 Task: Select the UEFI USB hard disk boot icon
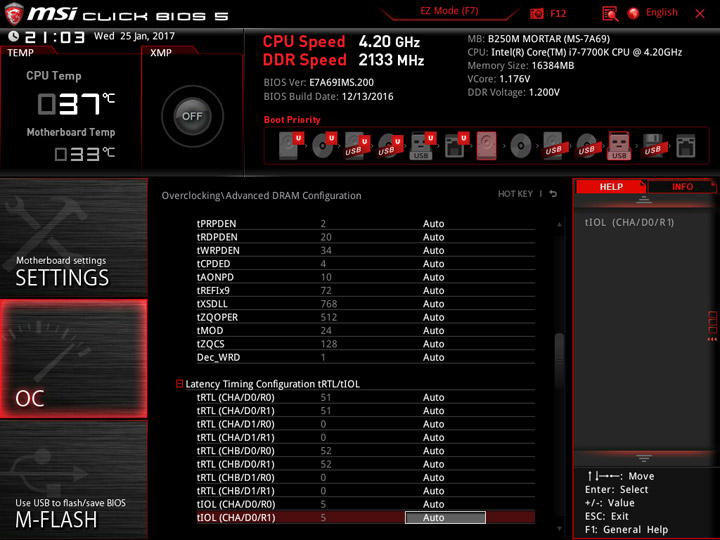point(357,146)
